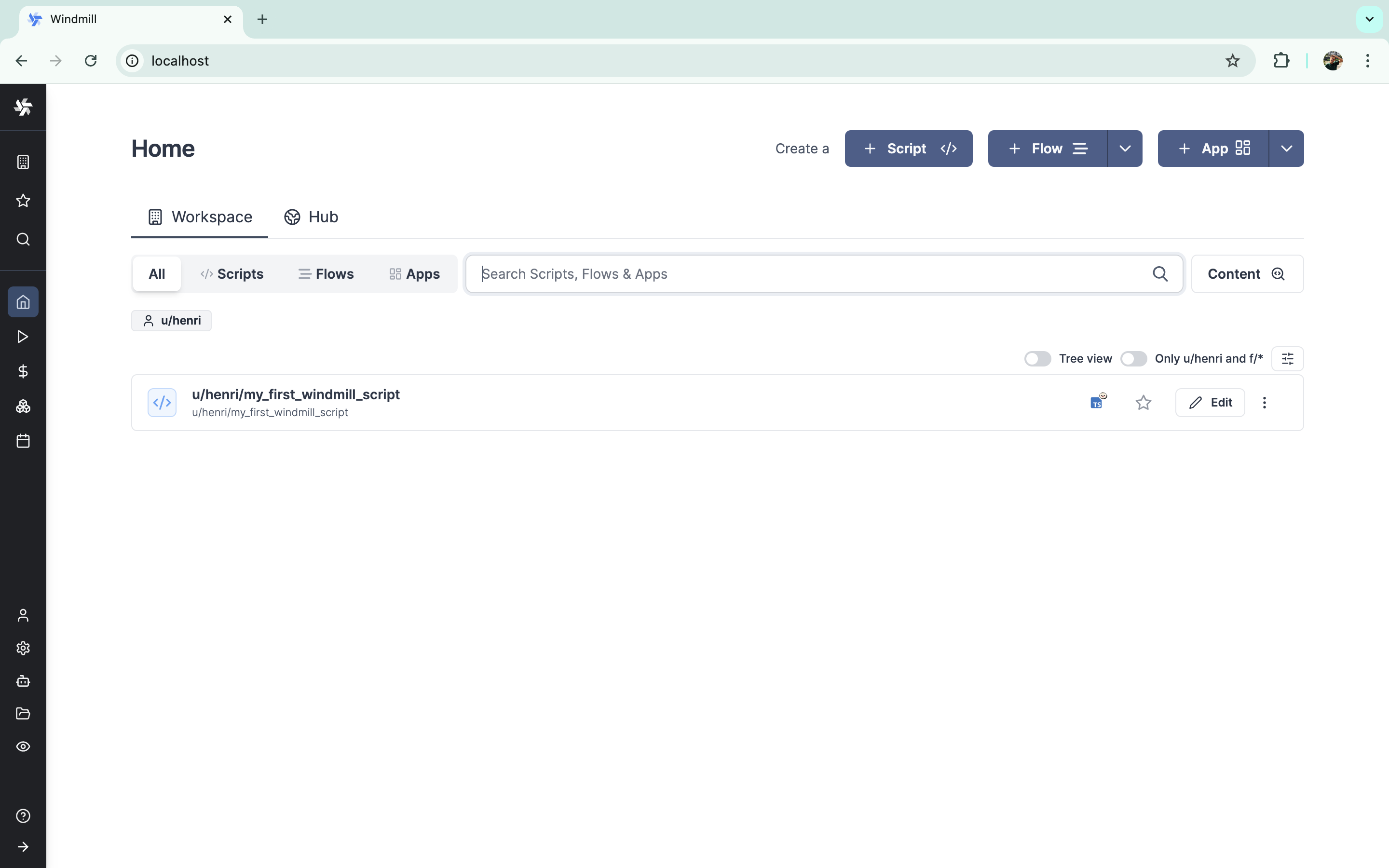This screenshot has height=868, width=1389.
Task: Open Workers via robot sidebar icon
Action: (23, 681)
